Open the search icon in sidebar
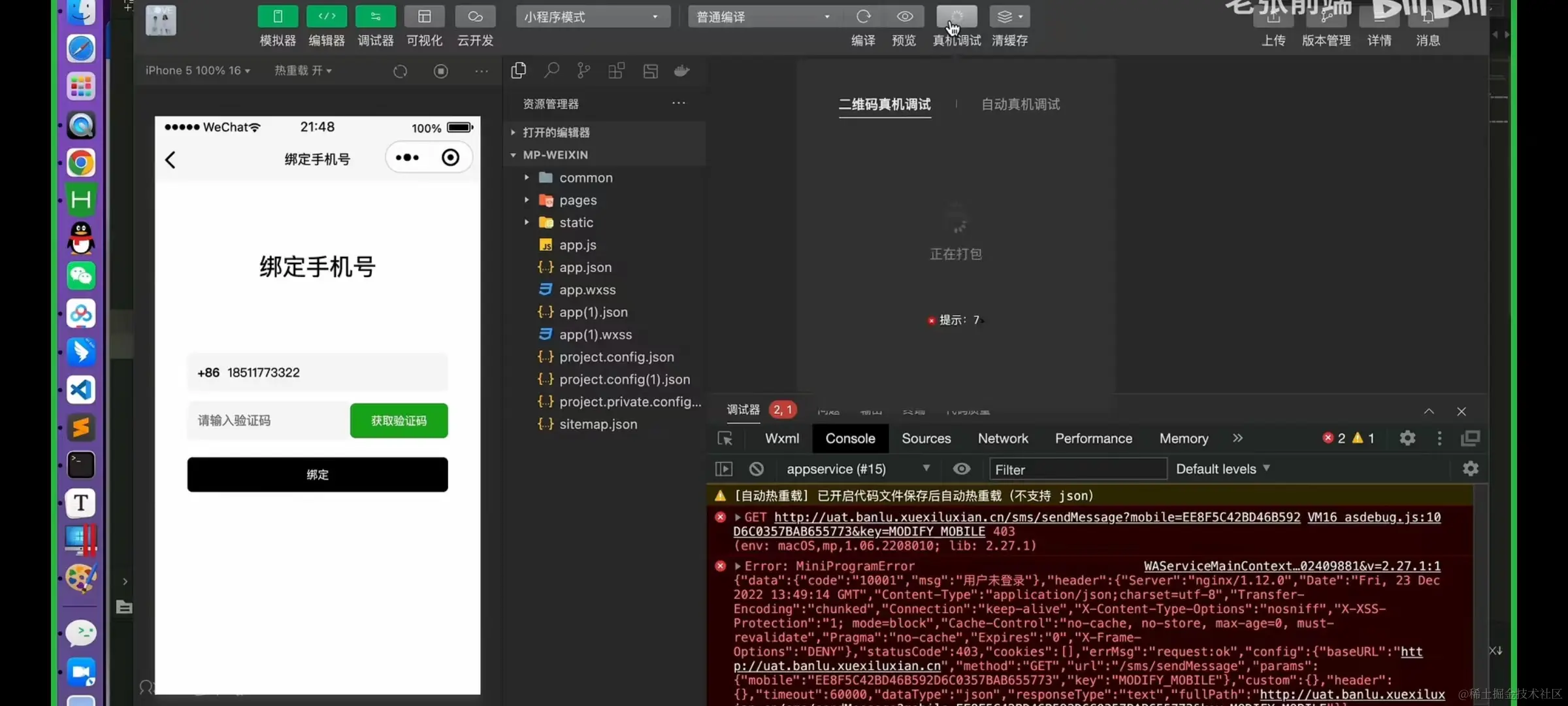Screen dimensions: 1568x706 coord(551,71)
